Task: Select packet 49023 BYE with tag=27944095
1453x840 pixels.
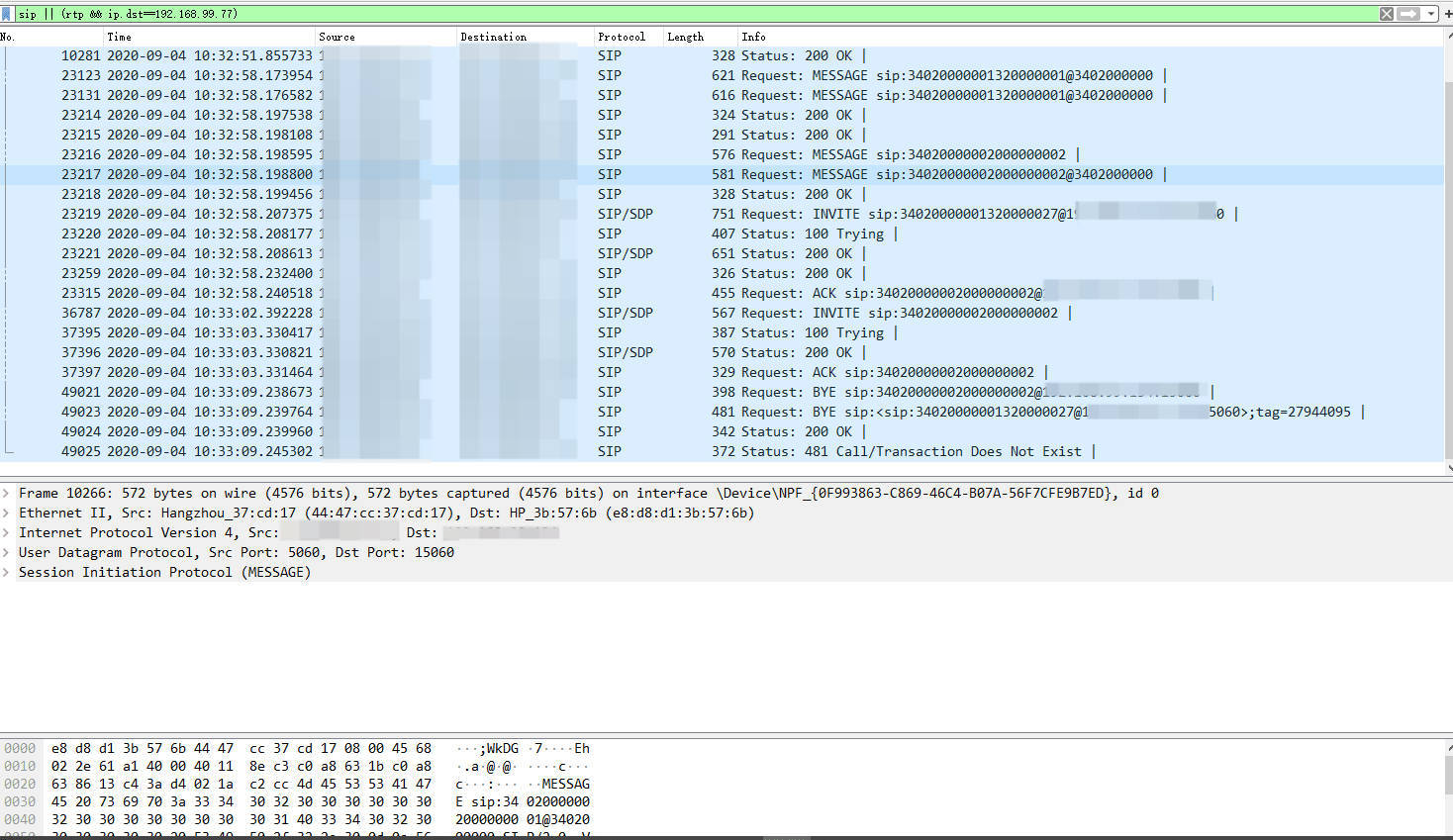Action: [x=722, y=412]
